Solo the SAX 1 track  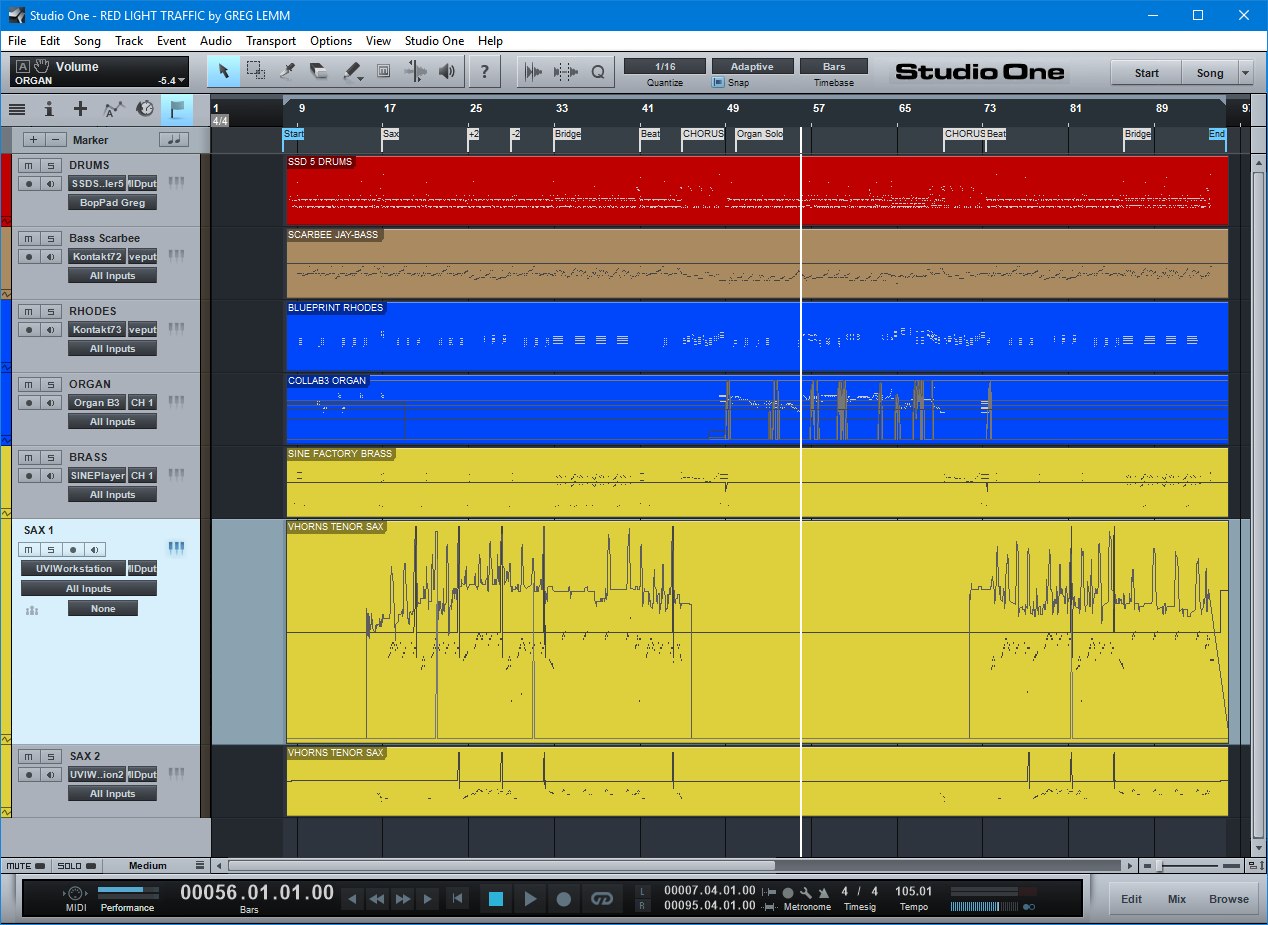tap(50, 549)
